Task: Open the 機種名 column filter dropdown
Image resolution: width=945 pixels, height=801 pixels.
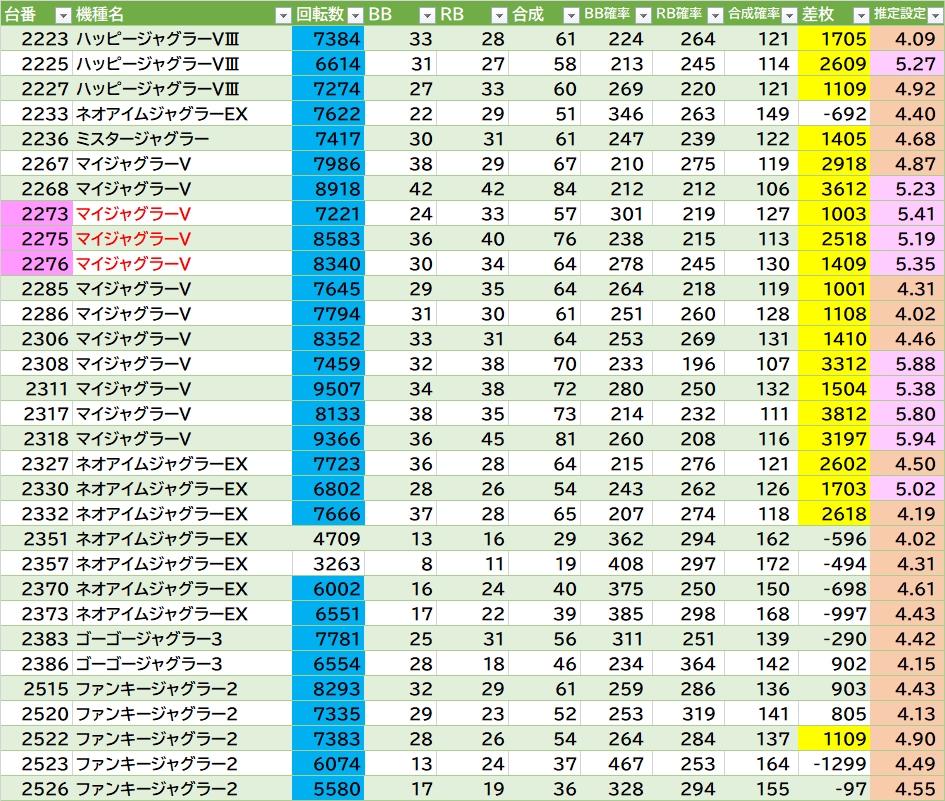Action: click(x=283, y=16)
